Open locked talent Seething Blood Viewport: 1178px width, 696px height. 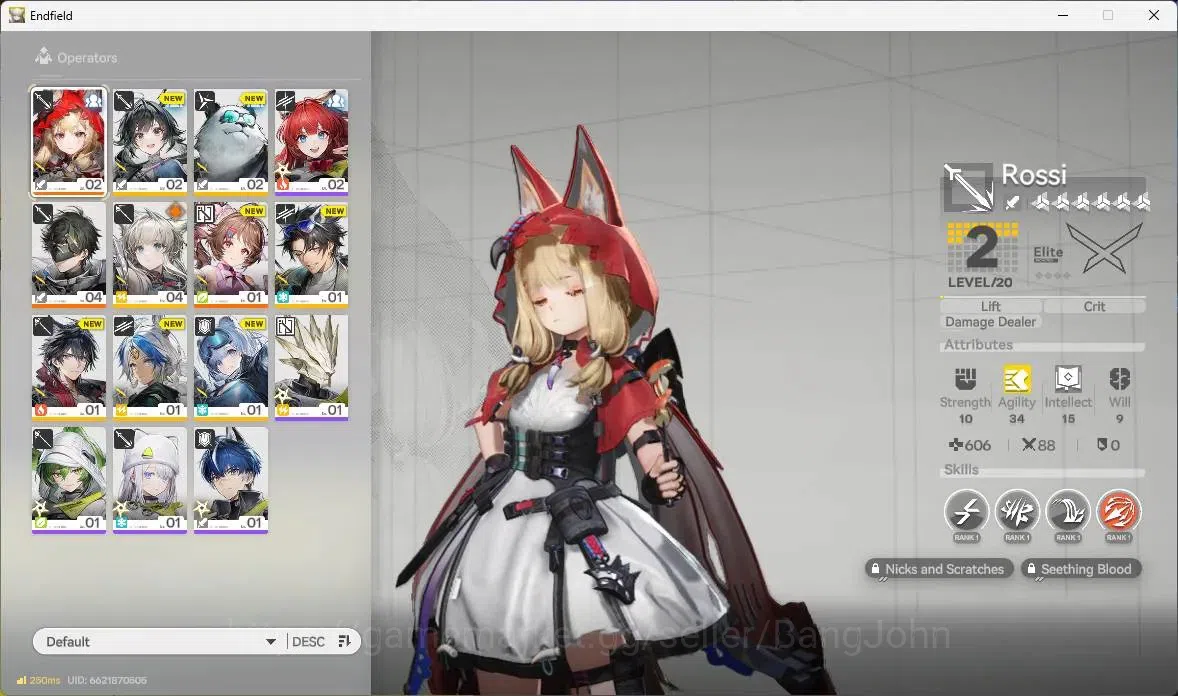tap(1080, 569)
